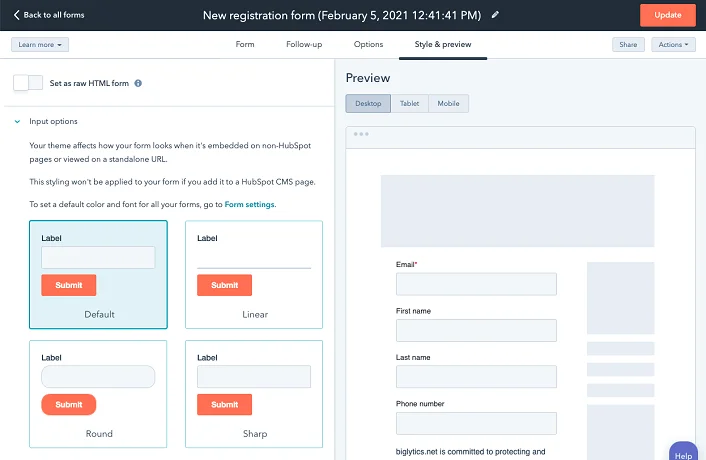Choose Mobile preview mode
The height and width of the screenshot is (460, 706).
(448, 104)
